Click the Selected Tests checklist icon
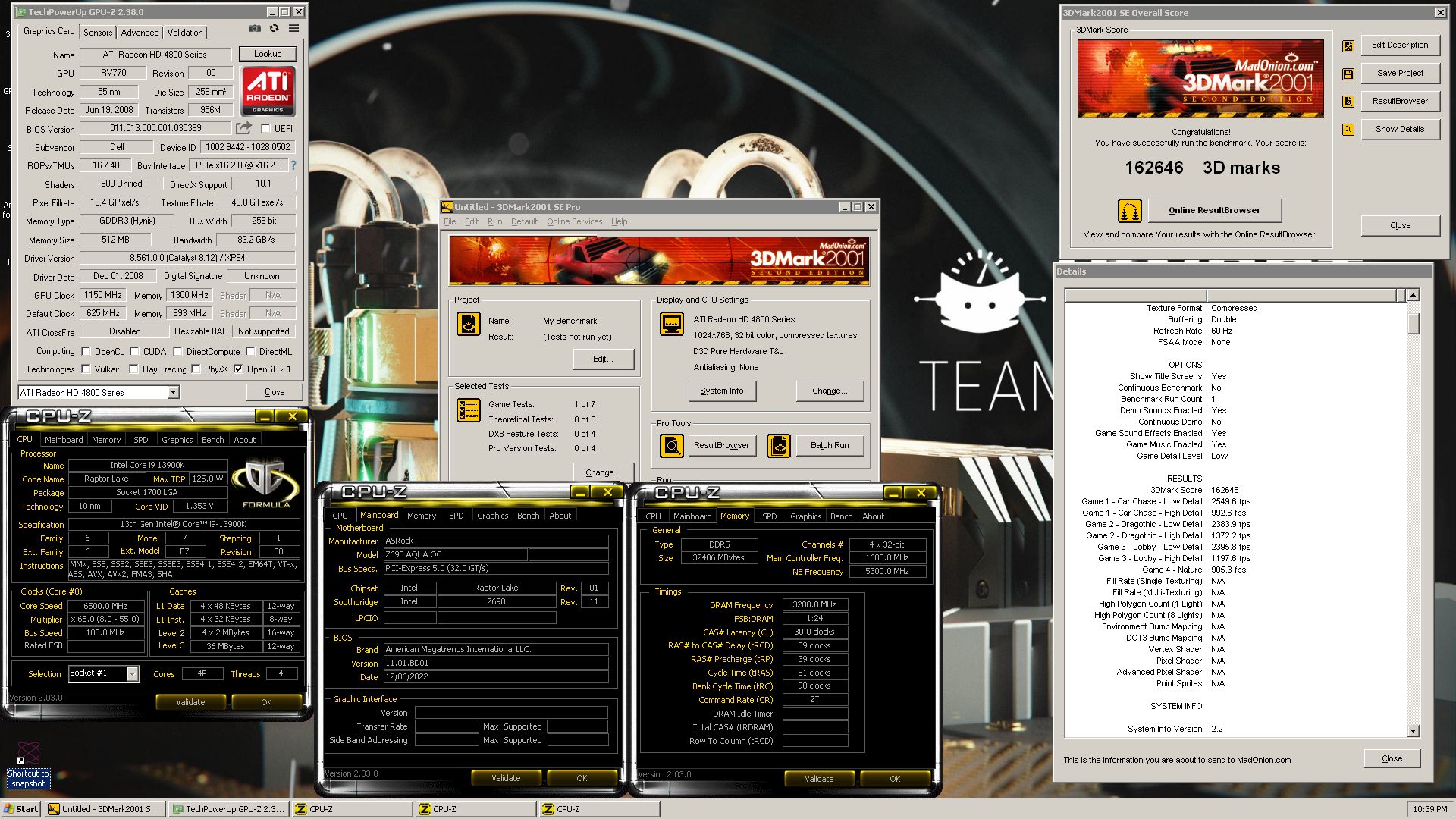 point(469,410)
